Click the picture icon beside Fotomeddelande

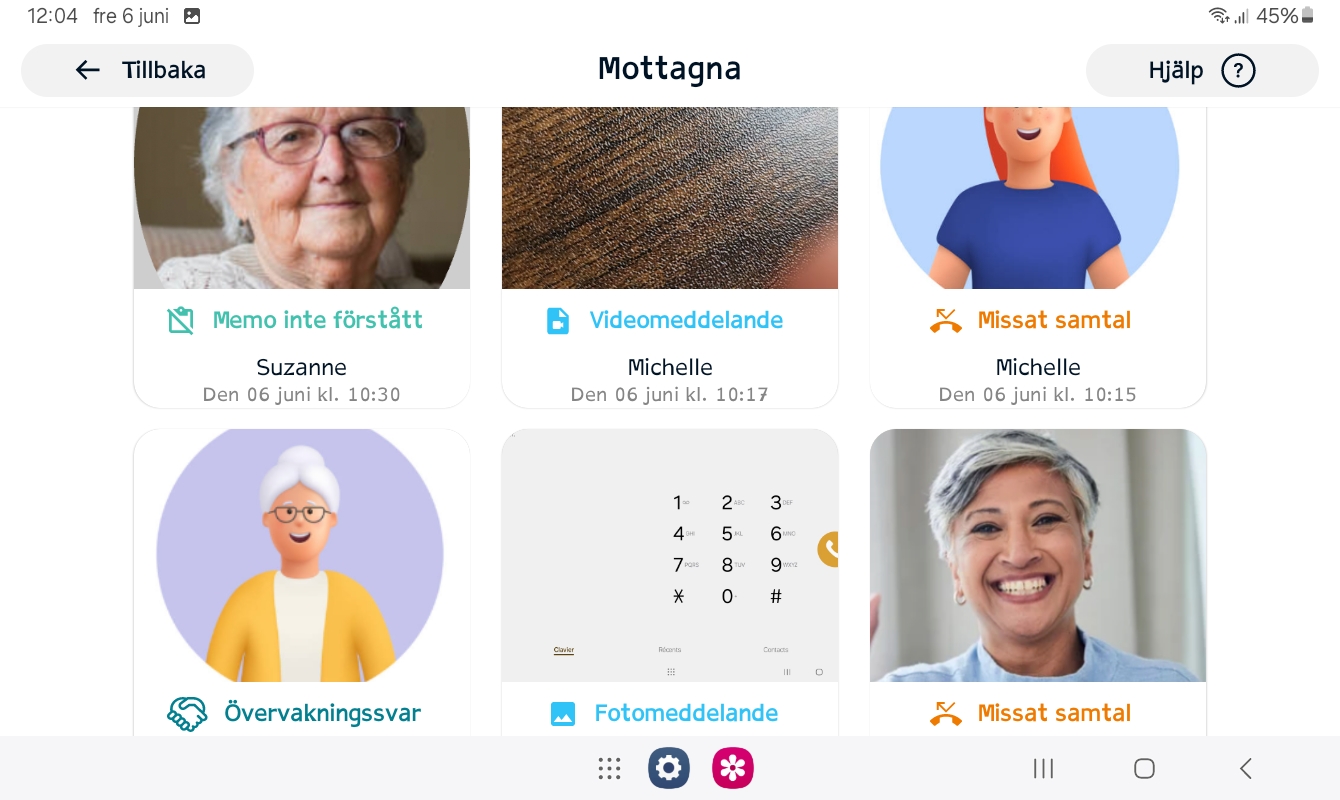pos(563,714)
